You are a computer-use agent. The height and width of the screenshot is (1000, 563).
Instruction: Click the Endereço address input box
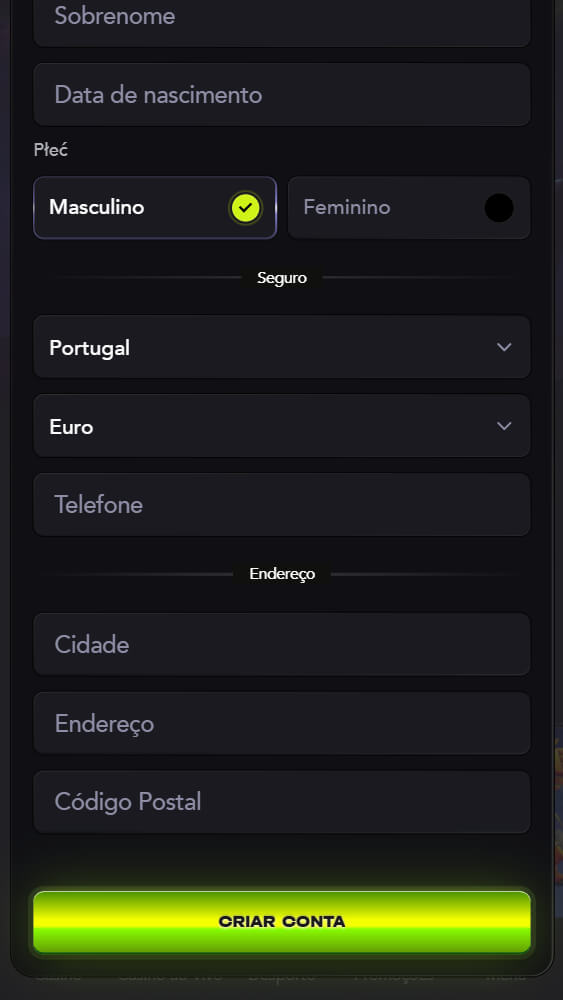coord(282,723)
